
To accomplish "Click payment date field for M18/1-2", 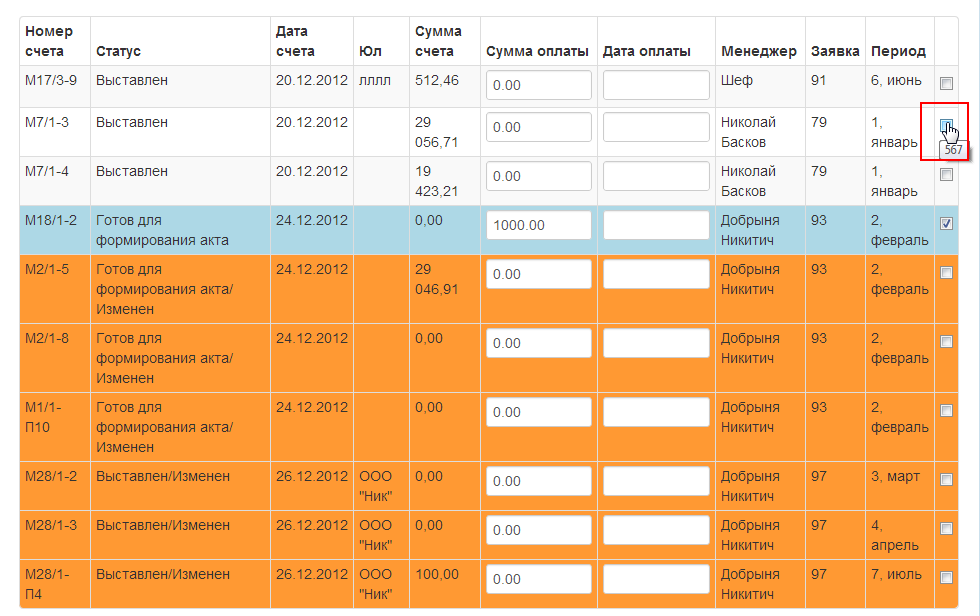I will pos(656,225).
